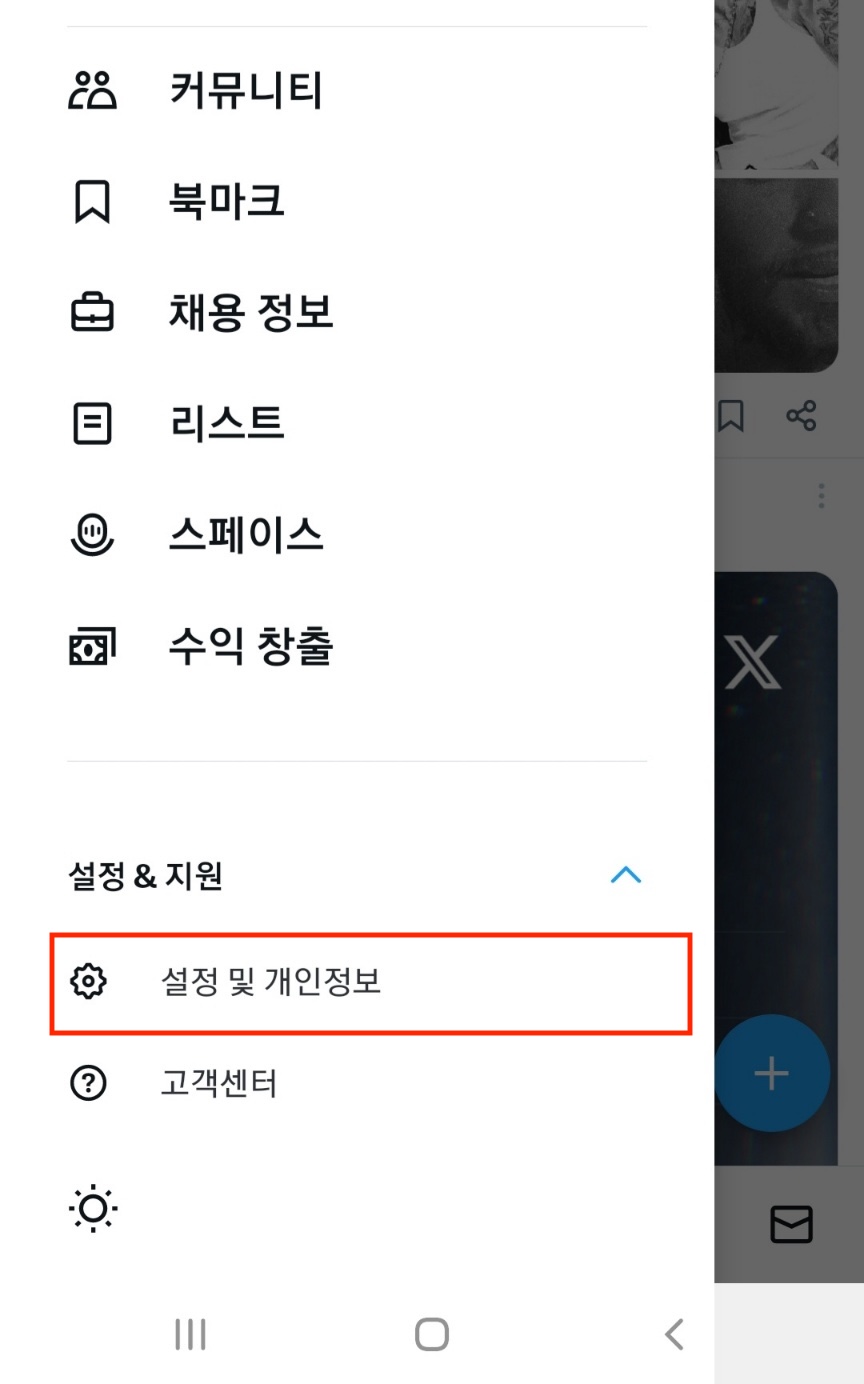The height and width of the screenshot is (1384, 864).
Task: Open the 커뮤니티 (Communities) icon
Action: click(92, 90)
